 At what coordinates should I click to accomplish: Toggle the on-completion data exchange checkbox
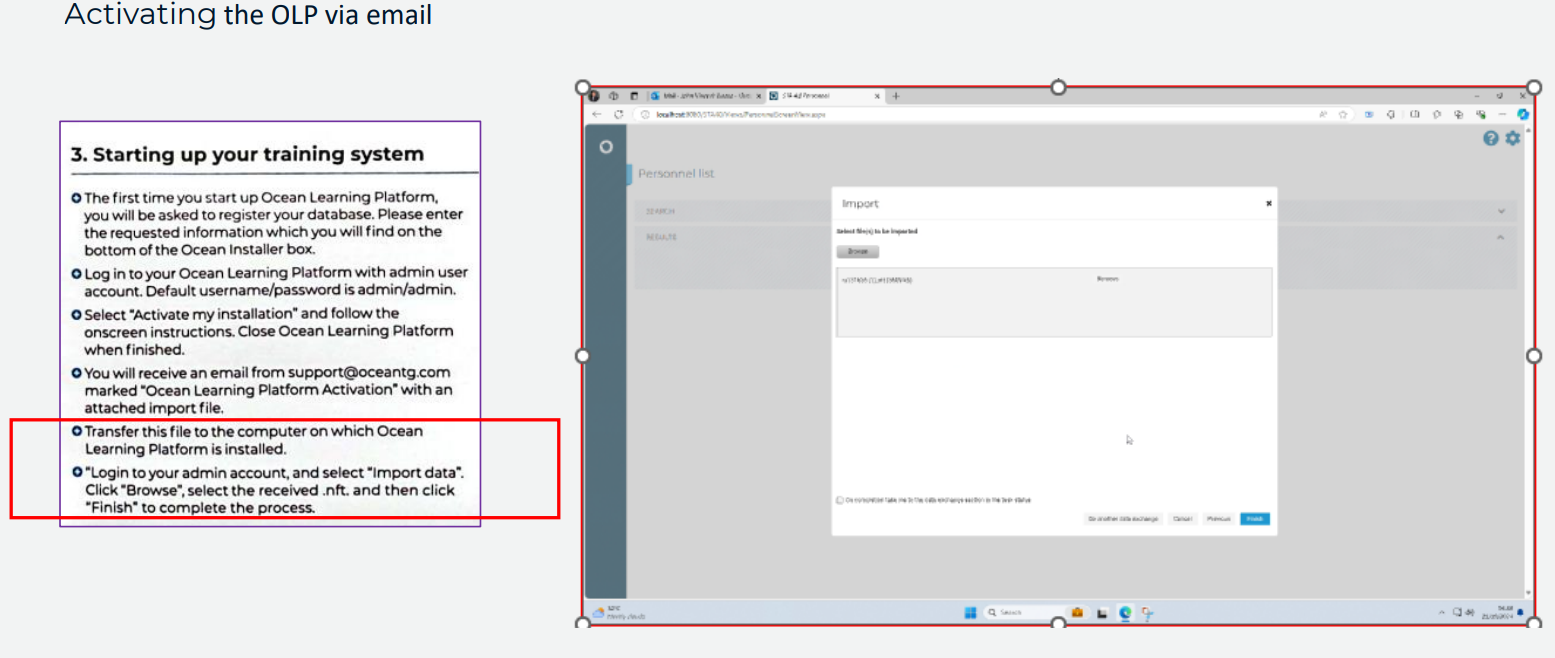[x=838, y=500]
